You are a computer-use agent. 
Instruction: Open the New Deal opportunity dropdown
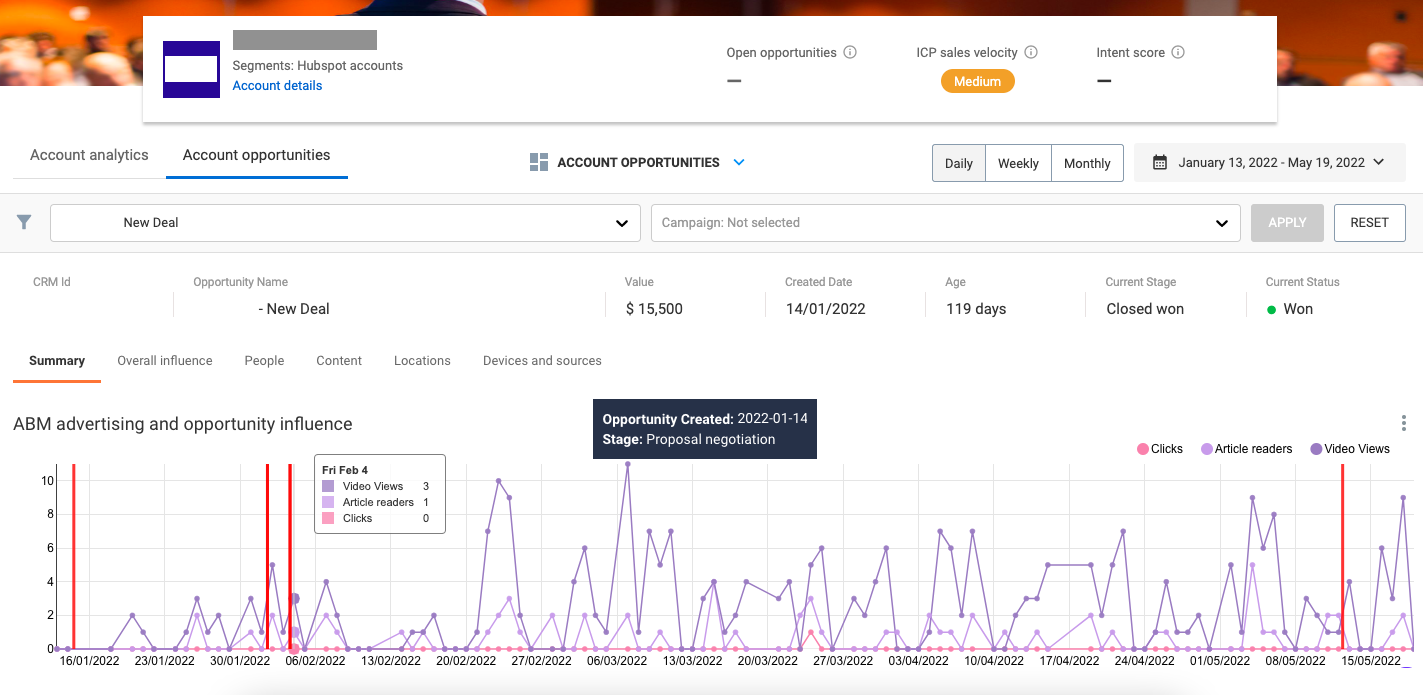pyautogui.click(x=345, y=223)
